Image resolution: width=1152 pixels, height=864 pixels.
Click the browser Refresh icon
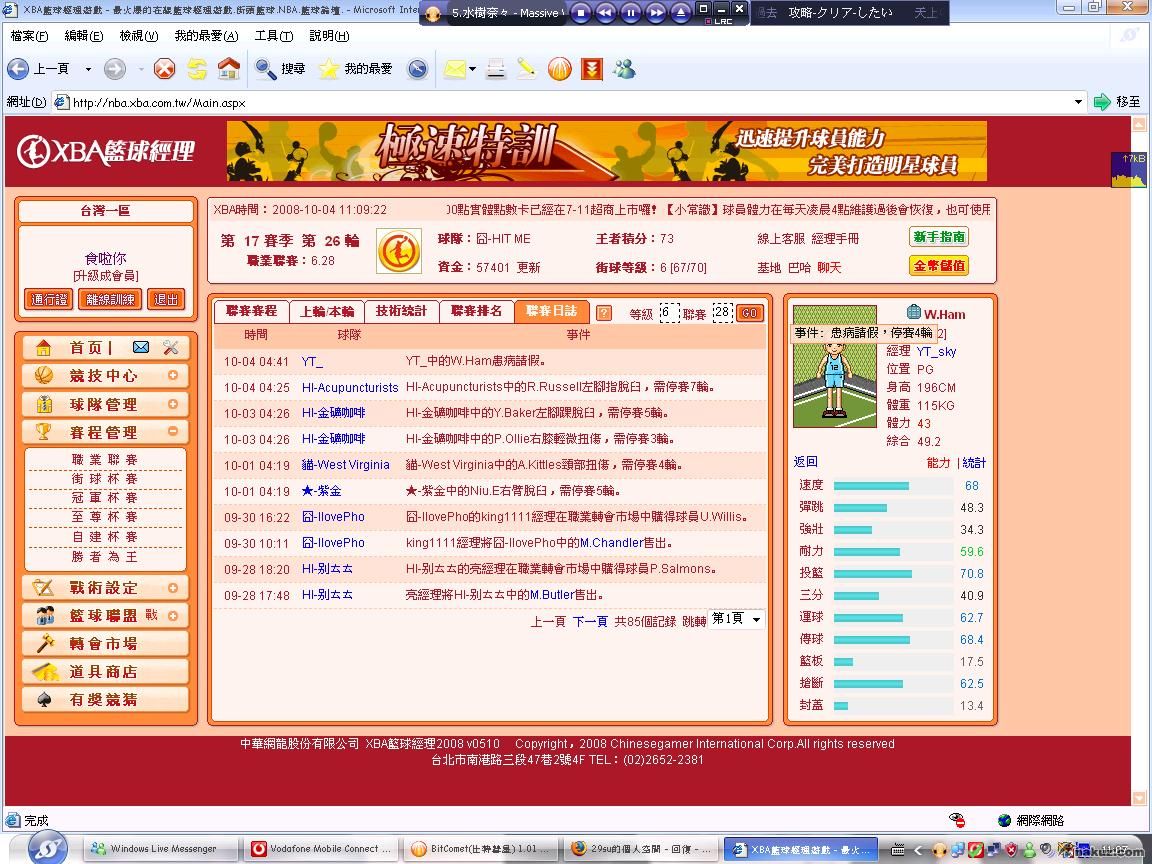pos(197,69)
